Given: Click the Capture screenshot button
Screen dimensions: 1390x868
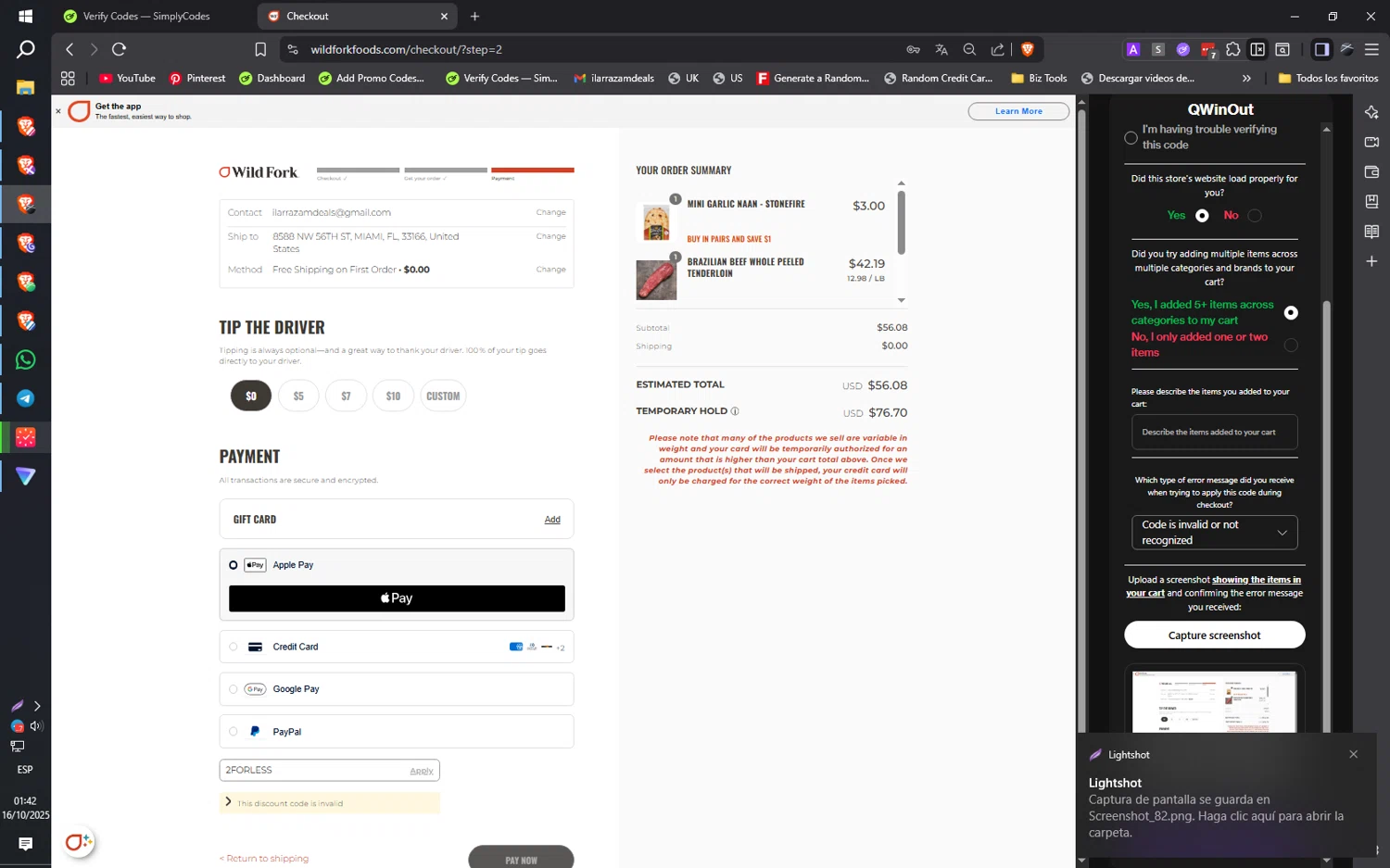Looking at the screenshot, I should (1214, 635).
